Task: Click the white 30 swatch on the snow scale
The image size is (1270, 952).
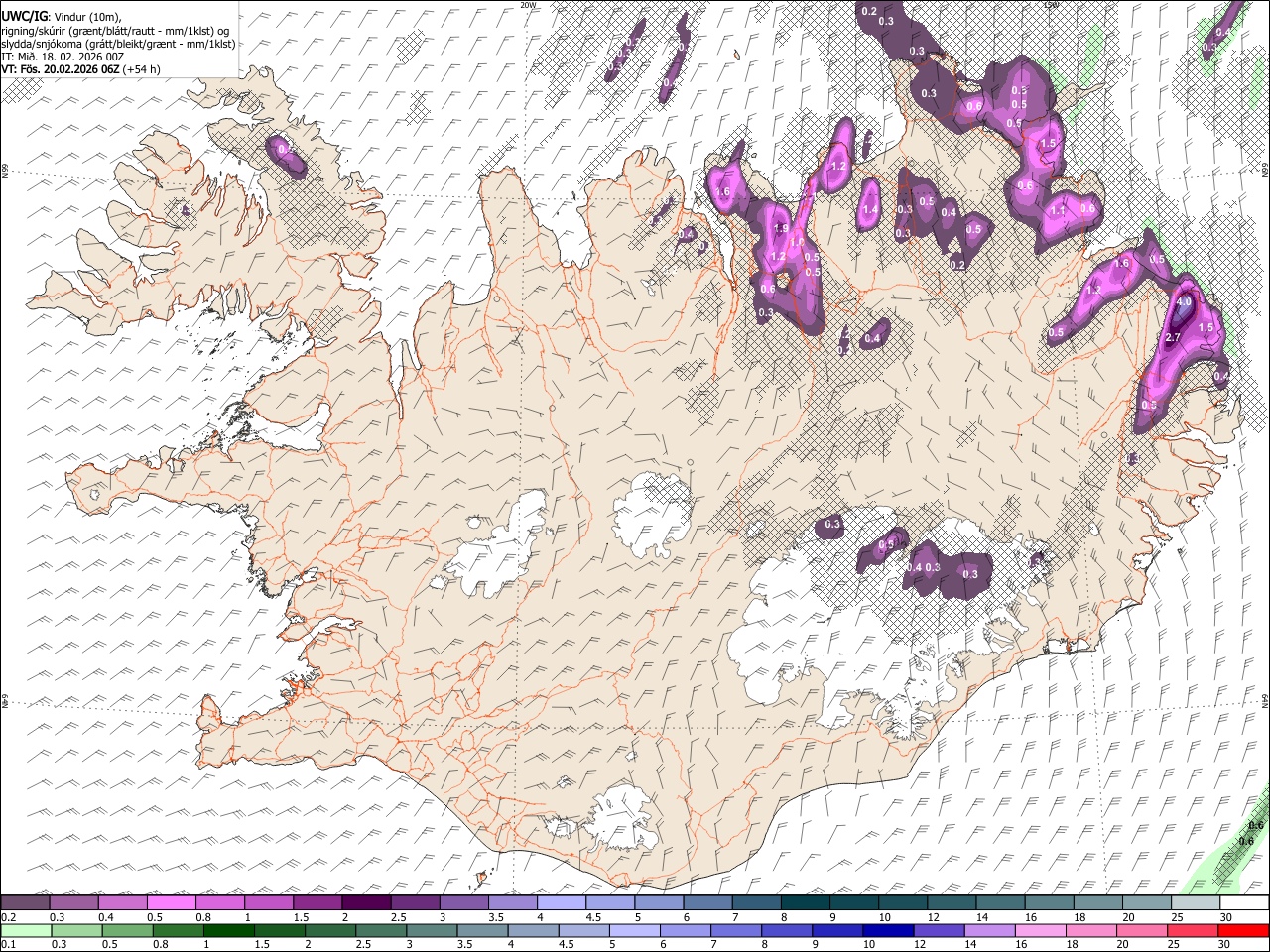Action: point(1244,903)
